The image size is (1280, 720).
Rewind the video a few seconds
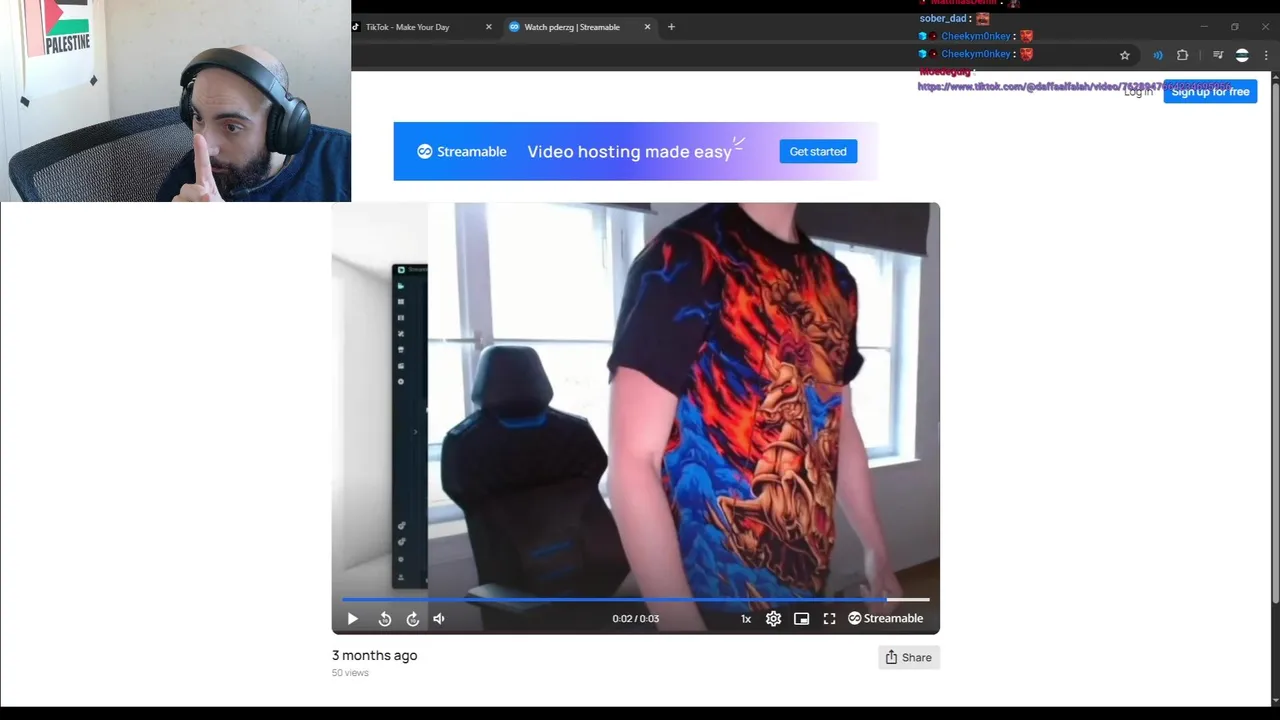pos(385,619)
